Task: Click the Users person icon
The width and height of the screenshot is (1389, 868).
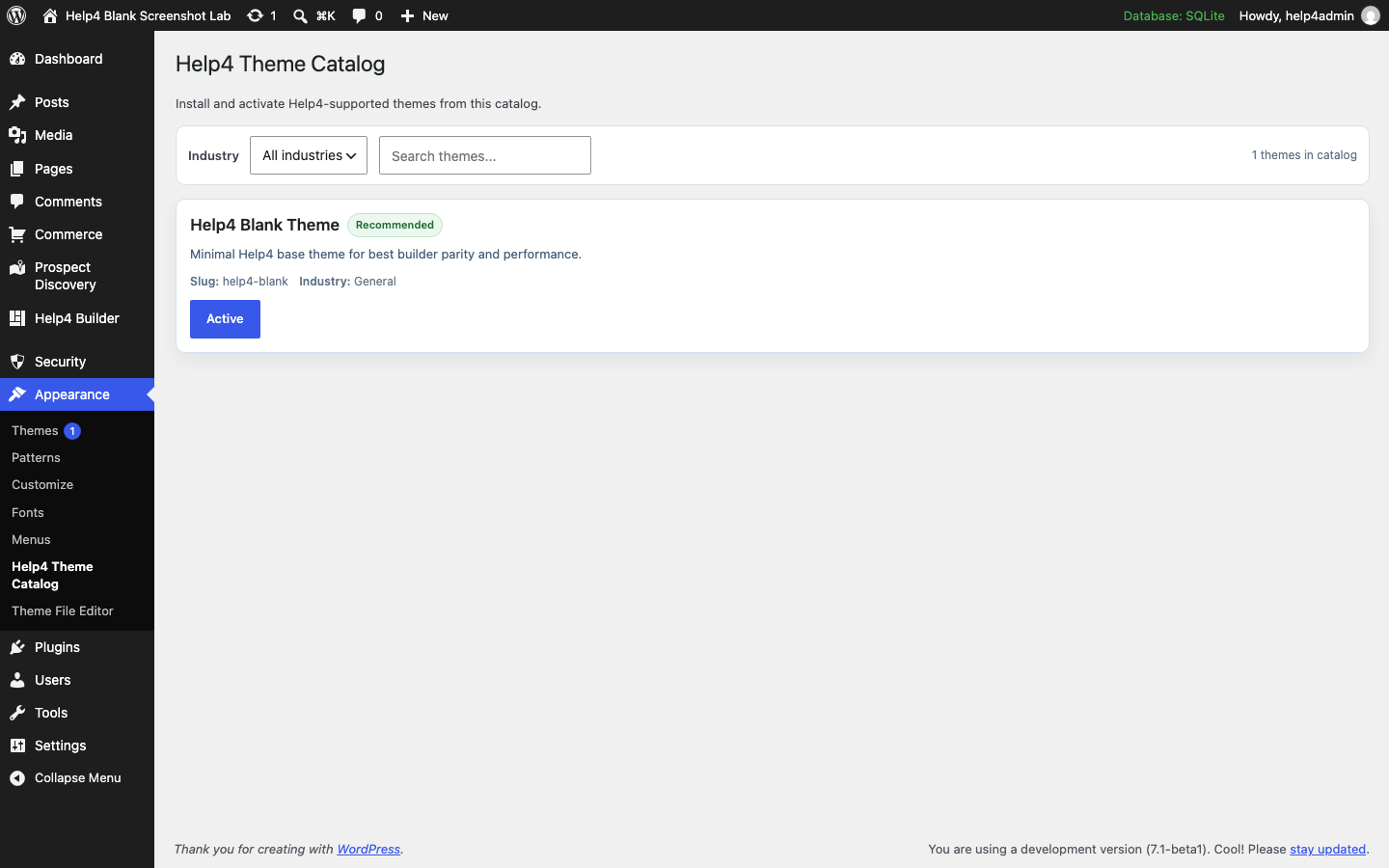Action: [x=17, y=680]
